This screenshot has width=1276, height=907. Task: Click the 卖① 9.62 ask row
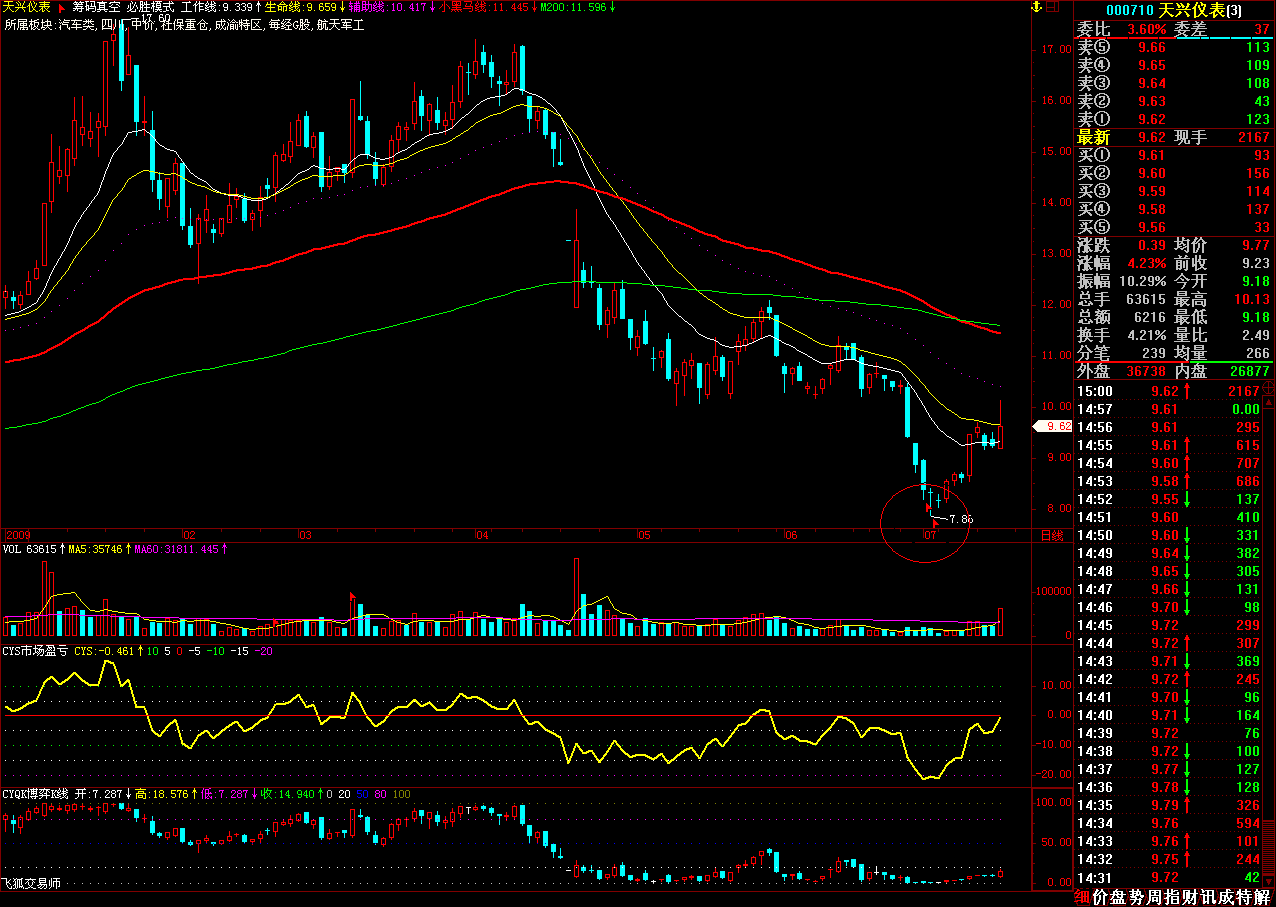point(1174,120)
